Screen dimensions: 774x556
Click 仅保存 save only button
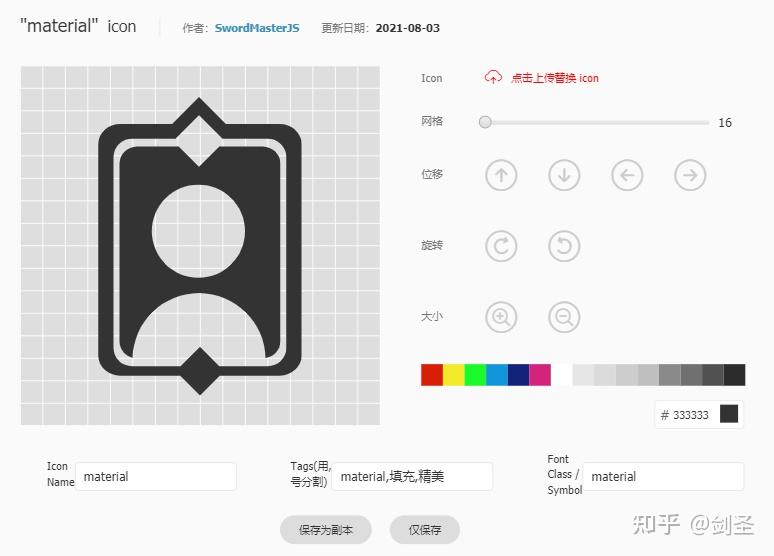point(425,530)
